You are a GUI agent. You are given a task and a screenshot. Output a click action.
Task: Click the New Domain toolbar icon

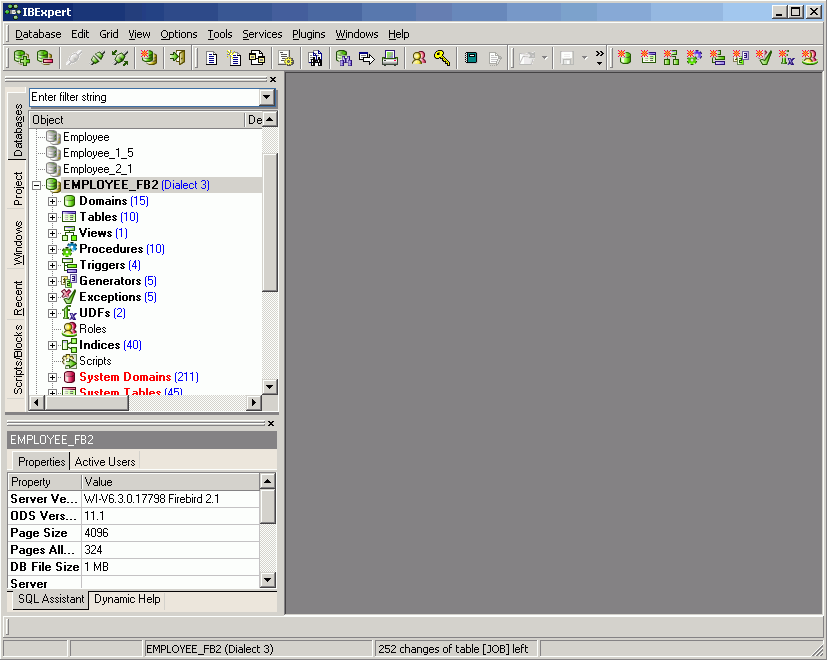coord(625,57)
